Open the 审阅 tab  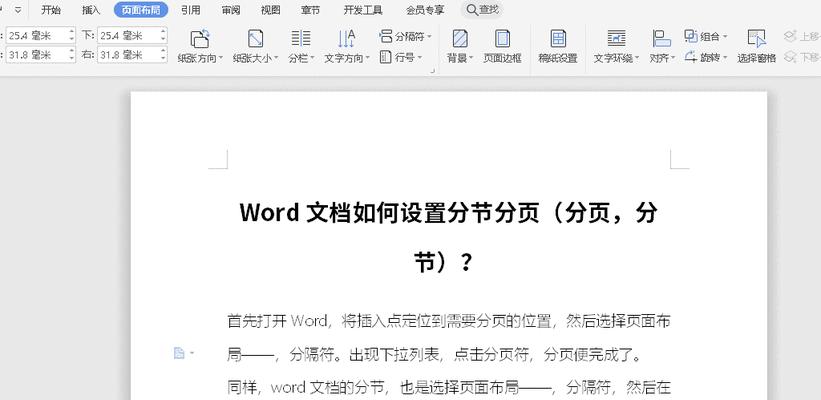click(x=231, y=10)
